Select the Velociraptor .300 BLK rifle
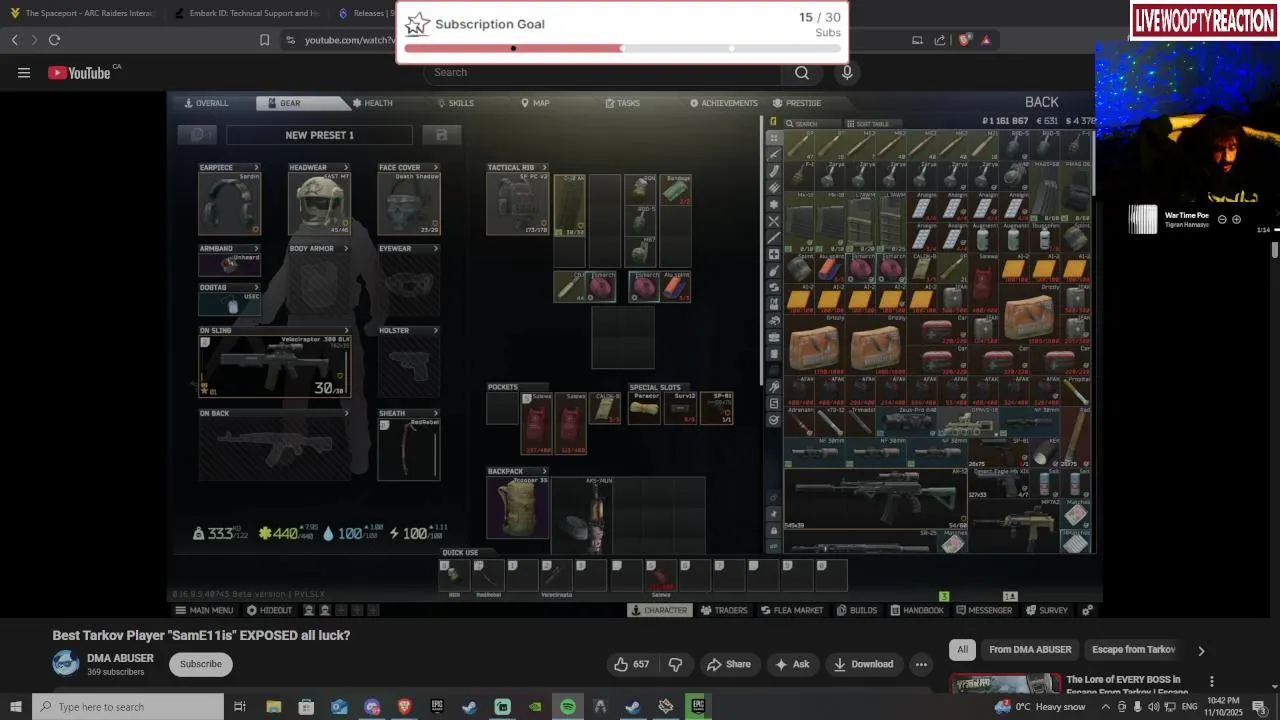This screenshot has height=720, width=1280. pos(275,366)
